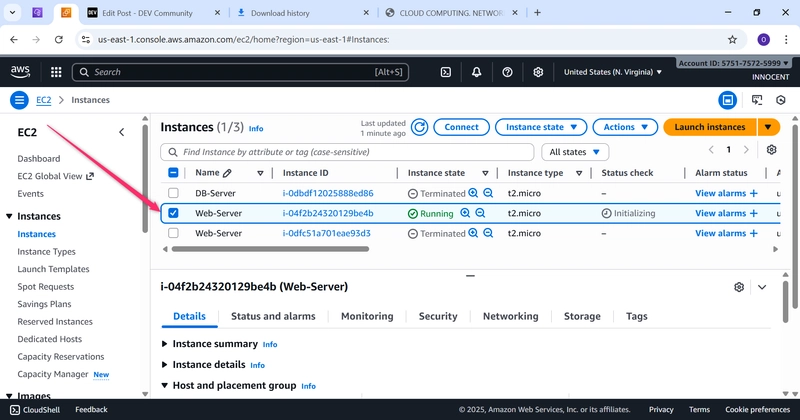
Task: Open the Account ID dropdown
Action: coord(733,63)
